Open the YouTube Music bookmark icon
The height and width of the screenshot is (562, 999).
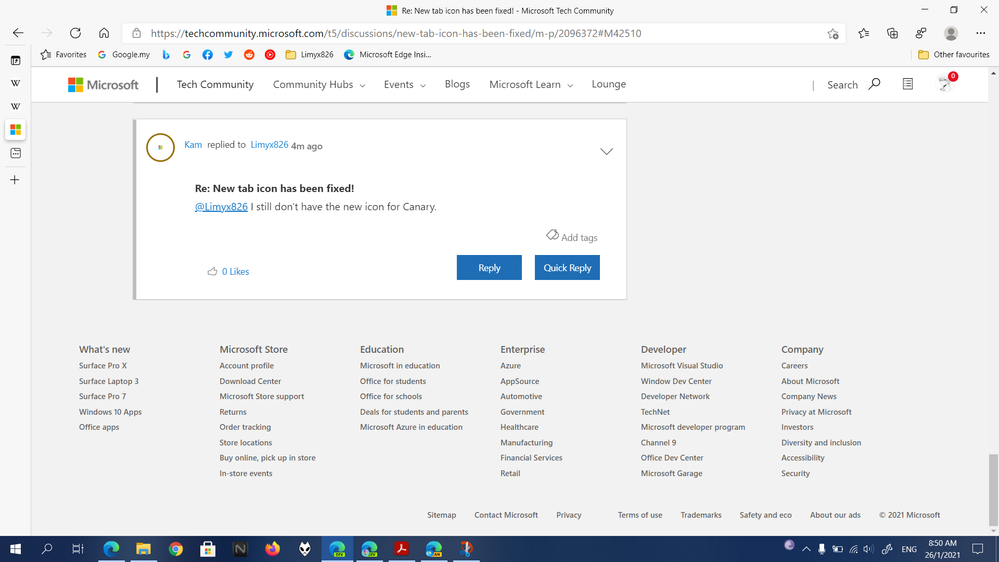pyautogui.click(x=270, y=55)
